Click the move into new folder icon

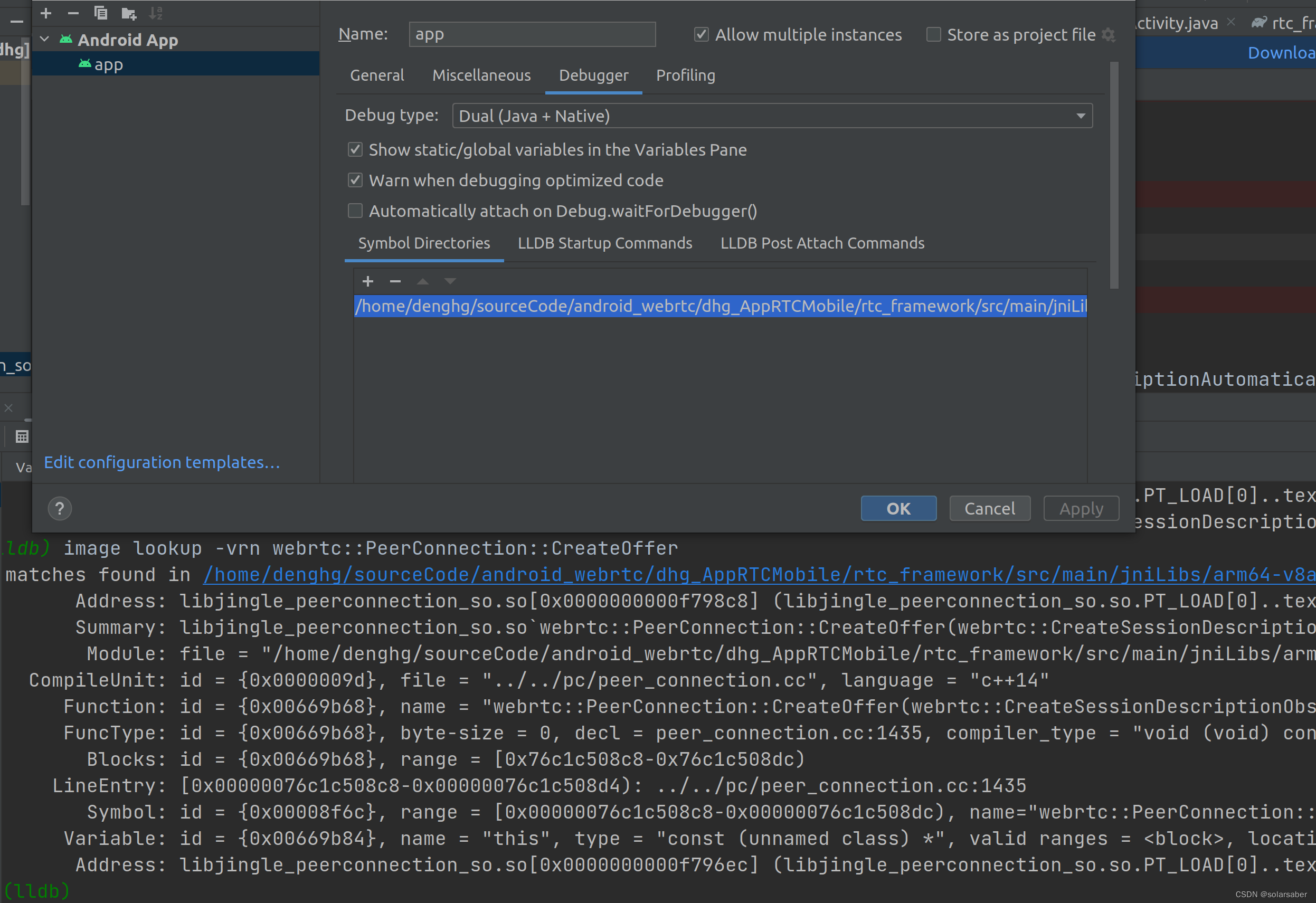129,13
